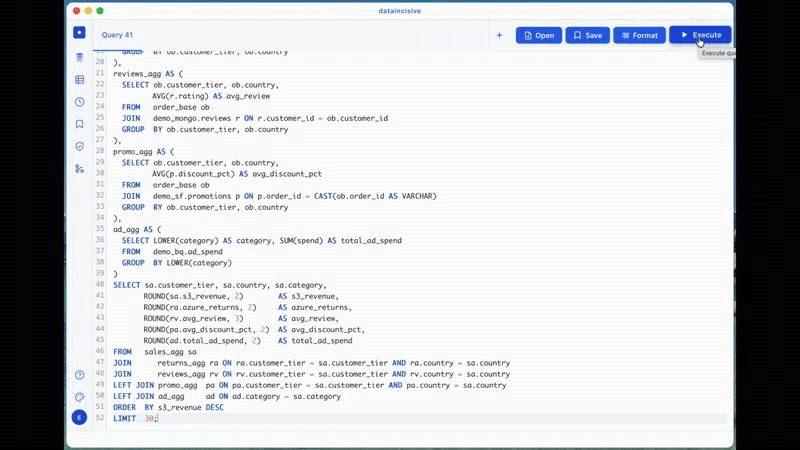The height and width of the screenshot is (450, 800).
Task: Click 'AVG(r.rating) AS avg_review' text
Action: click(x=211, y=96)
